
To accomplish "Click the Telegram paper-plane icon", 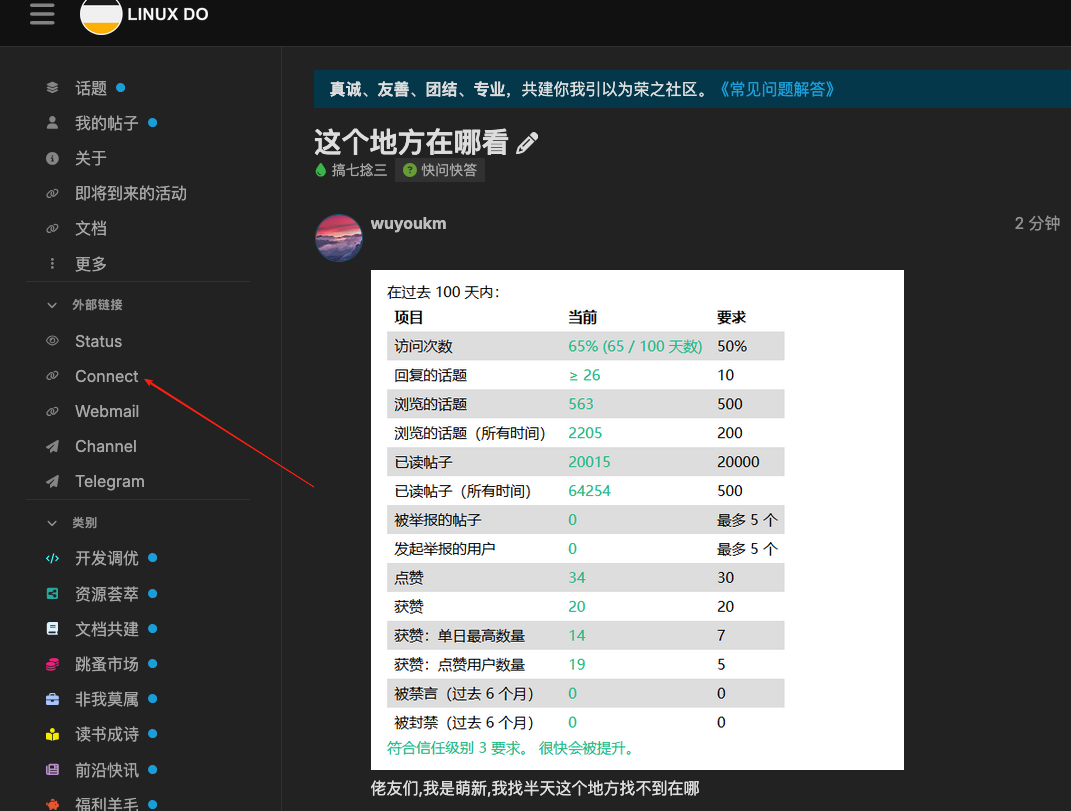I will click(x=52, y=481).
